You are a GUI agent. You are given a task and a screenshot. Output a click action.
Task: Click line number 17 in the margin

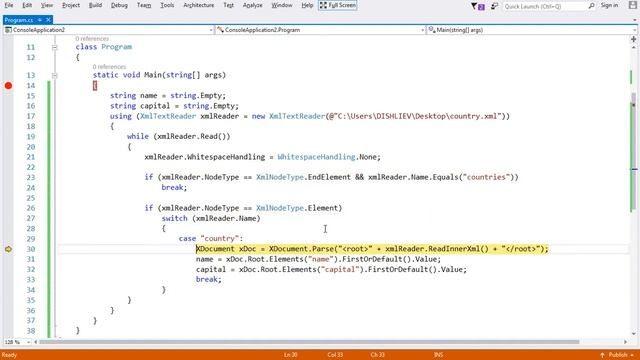31,116
